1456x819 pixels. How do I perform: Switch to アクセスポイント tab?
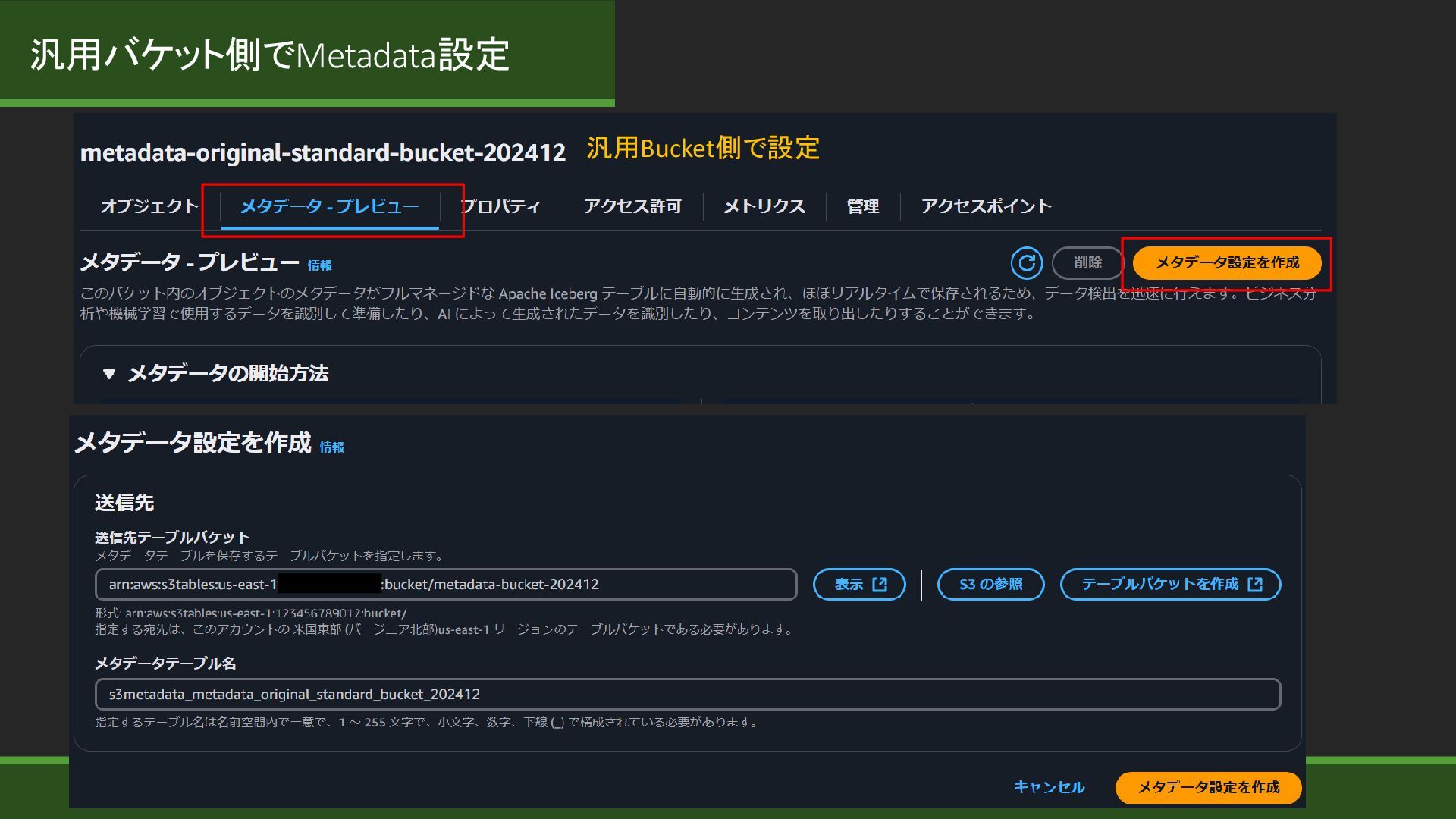(x=986, y=206)
